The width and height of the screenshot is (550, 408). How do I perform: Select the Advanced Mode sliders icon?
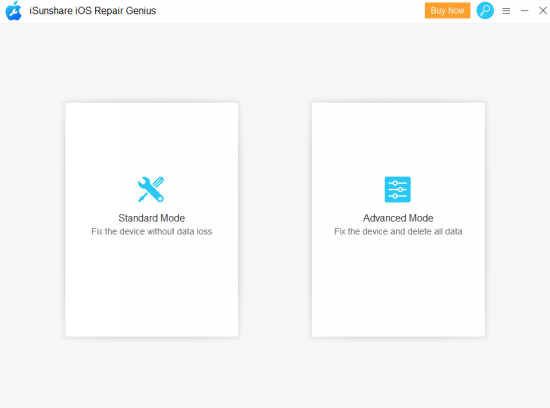[397, 189]
